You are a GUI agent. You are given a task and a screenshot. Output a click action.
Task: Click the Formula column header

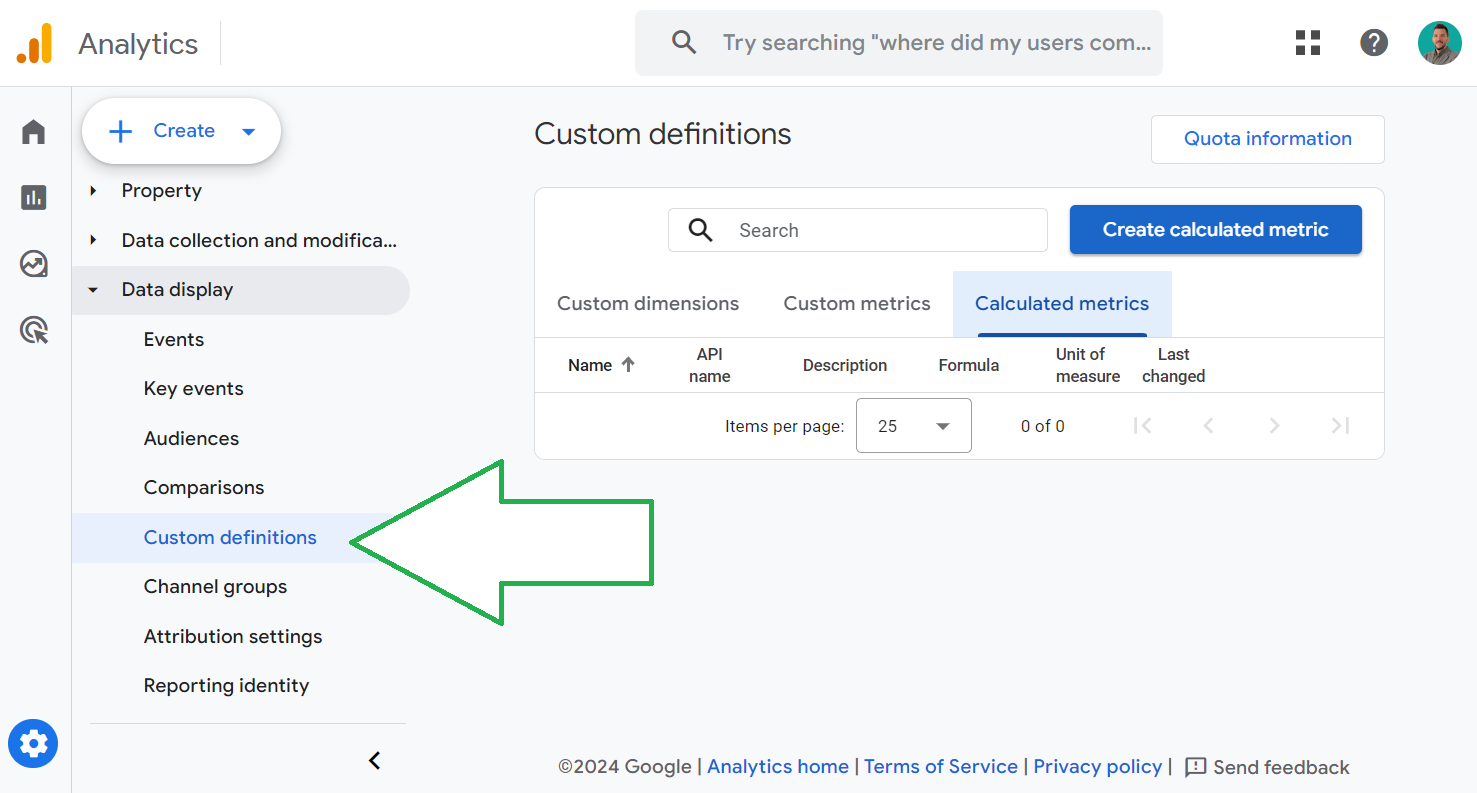[x=969, y=365]
